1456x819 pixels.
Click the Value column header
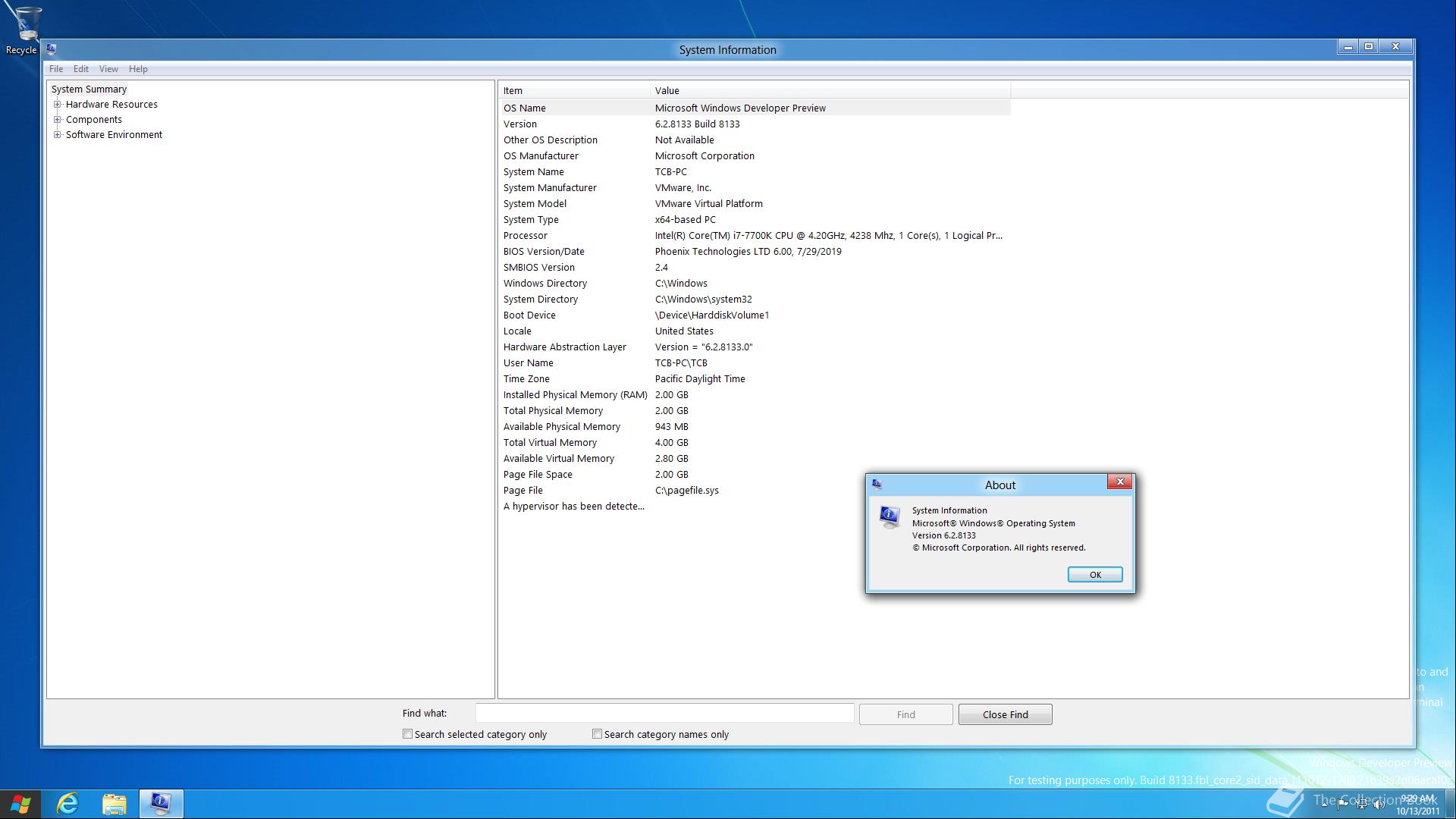point(830,90)
